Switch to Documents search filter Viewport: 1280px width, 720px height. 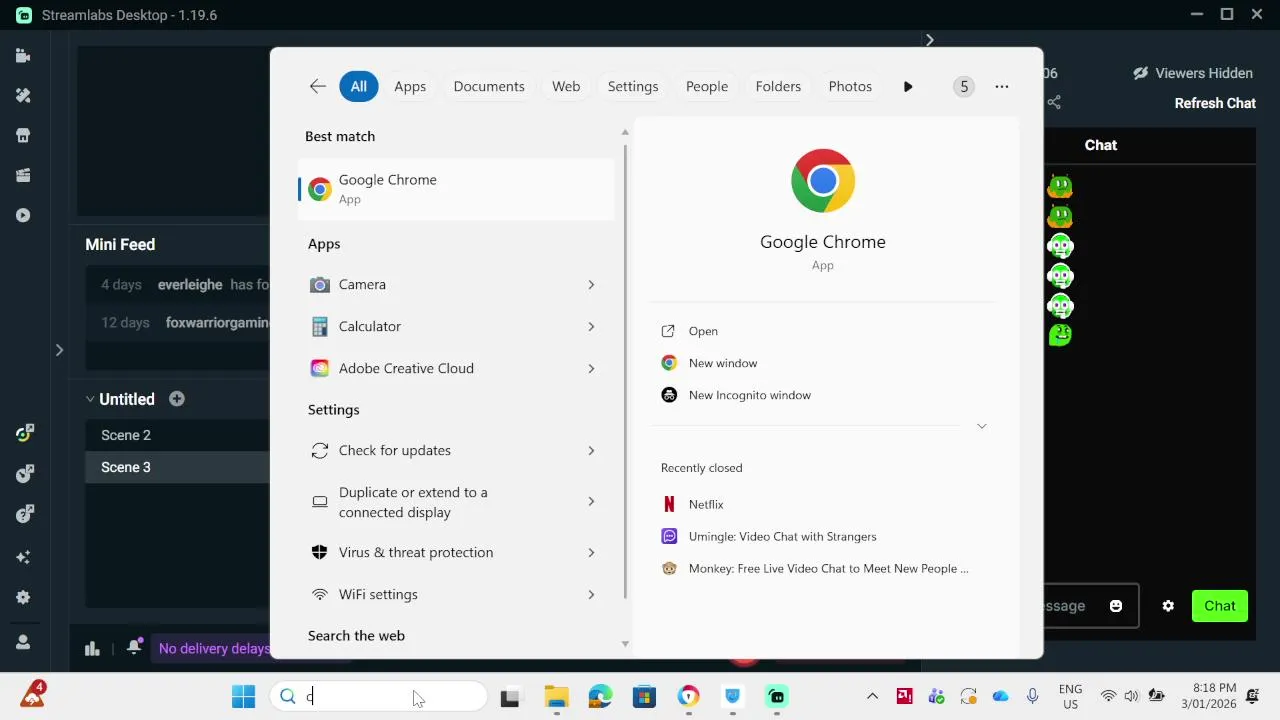tap(489, 86)
